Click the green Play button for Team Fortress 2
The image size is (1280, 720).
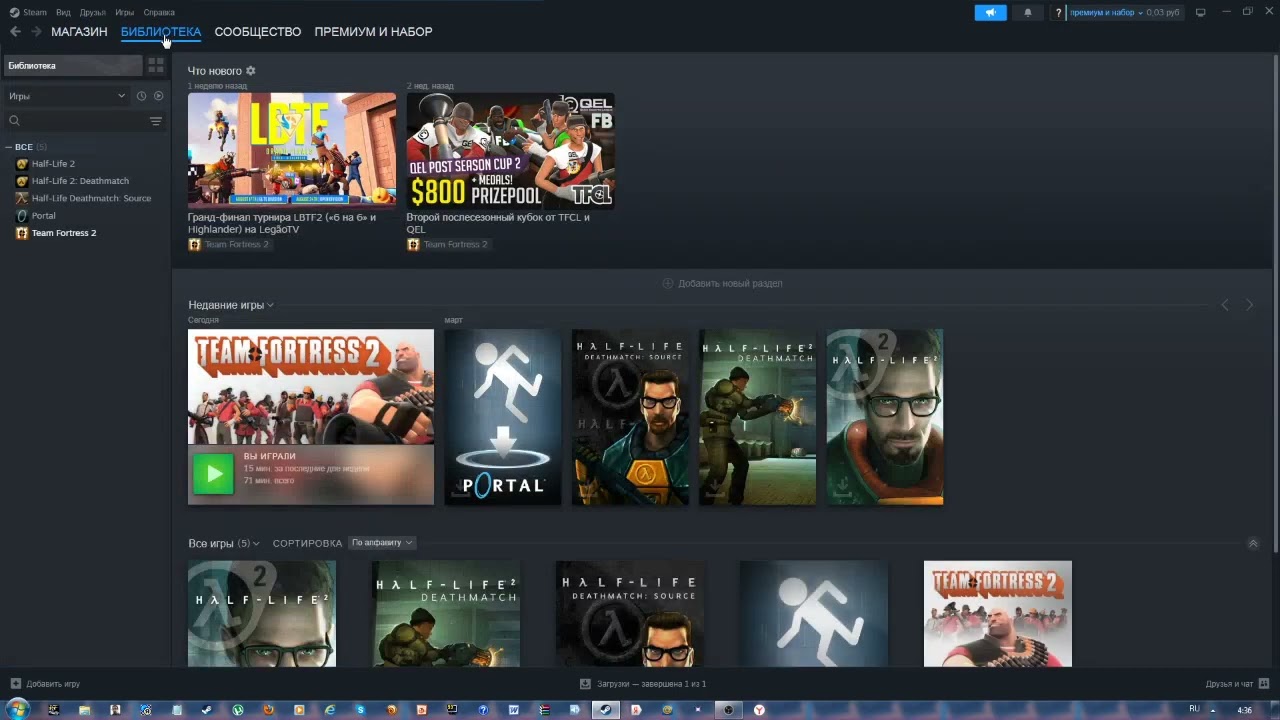pyautogui.click(x=213, y=475)
